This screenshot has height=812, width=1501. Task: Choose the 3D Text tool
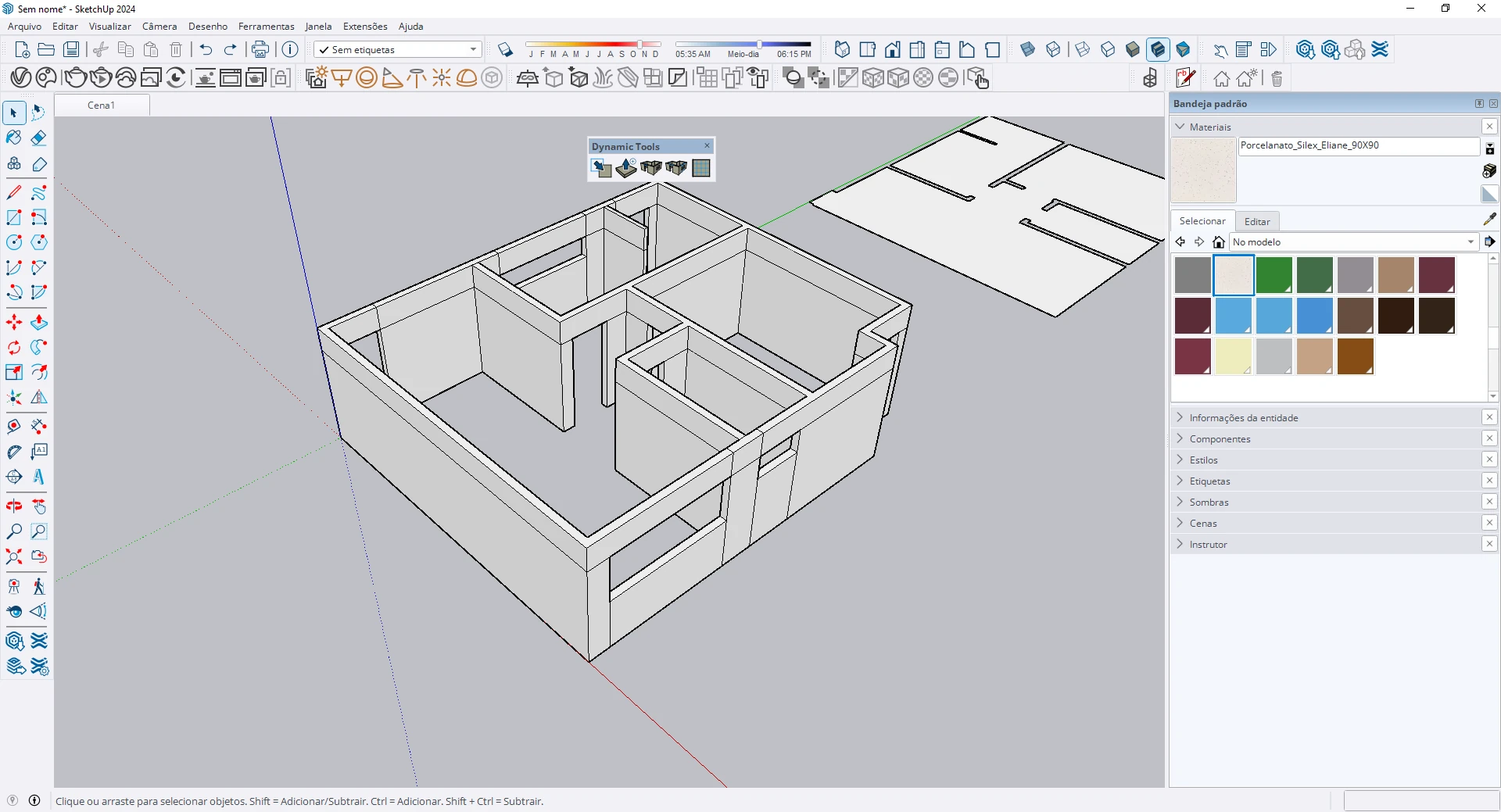[x=38, y=477]
